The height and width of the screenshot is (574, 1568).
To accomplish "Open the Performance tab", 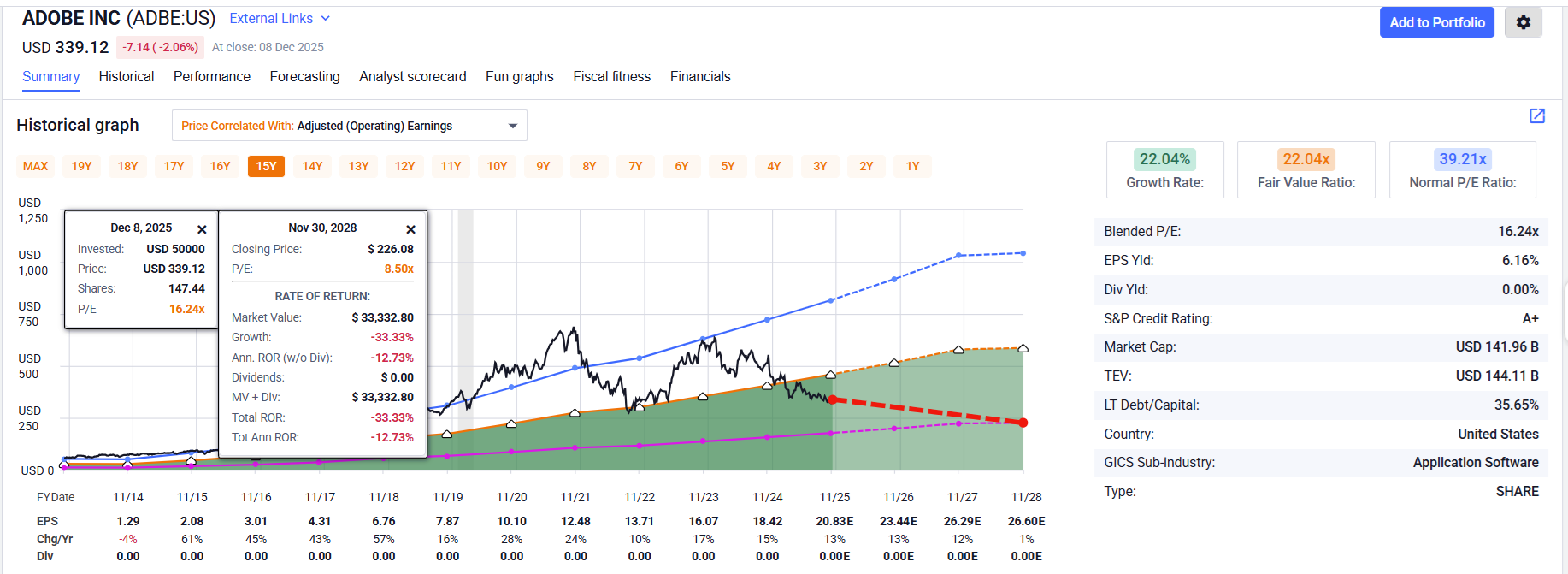I will click(x=212, y=77).
